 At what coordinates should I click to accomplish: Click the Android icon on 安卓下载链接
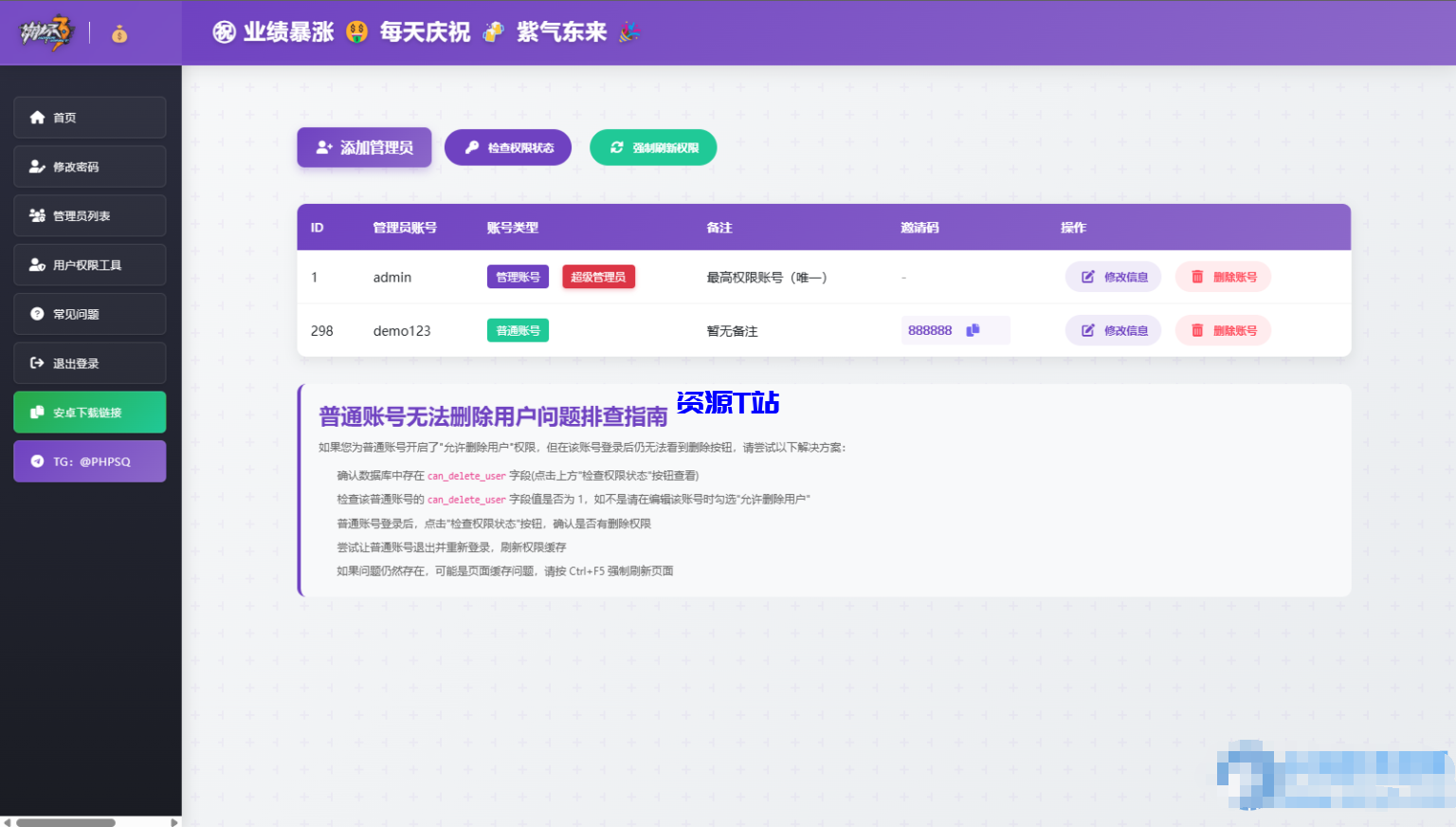point(36,412)
